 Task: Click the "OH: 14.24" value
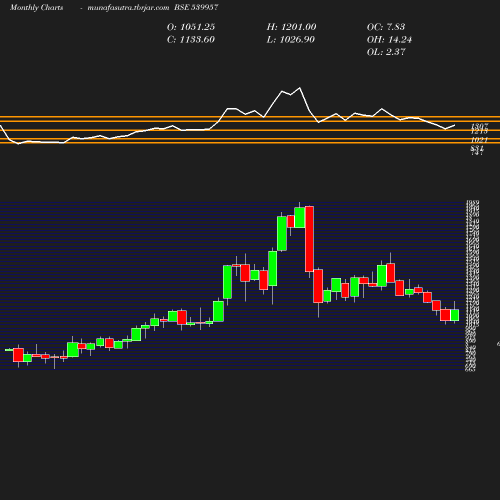pyautogui.click(x=389, y=40)
